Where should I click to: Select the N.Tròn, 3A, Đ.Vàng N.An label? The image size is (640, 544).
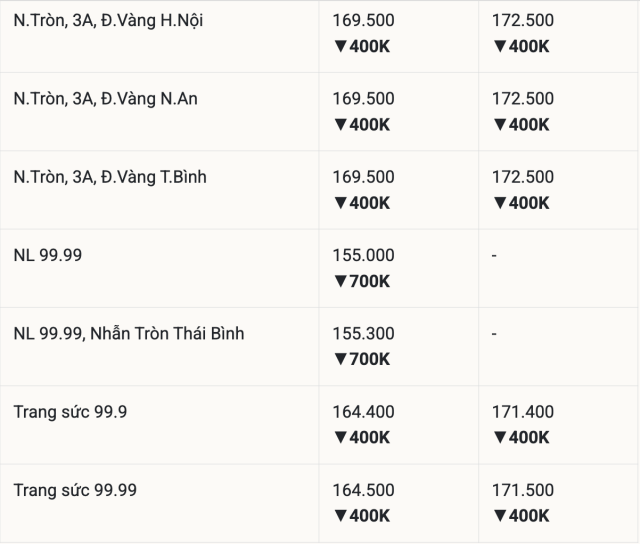tap(105, 98)
